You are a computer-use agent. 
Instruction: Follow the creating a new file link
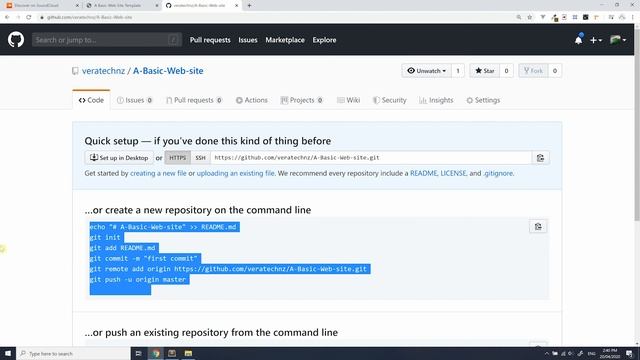[158, 173]
